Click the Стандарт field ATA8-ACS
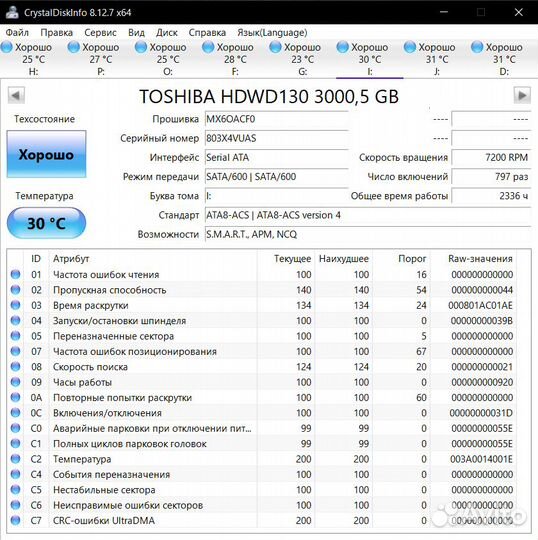538x540 pixels. 368,215
